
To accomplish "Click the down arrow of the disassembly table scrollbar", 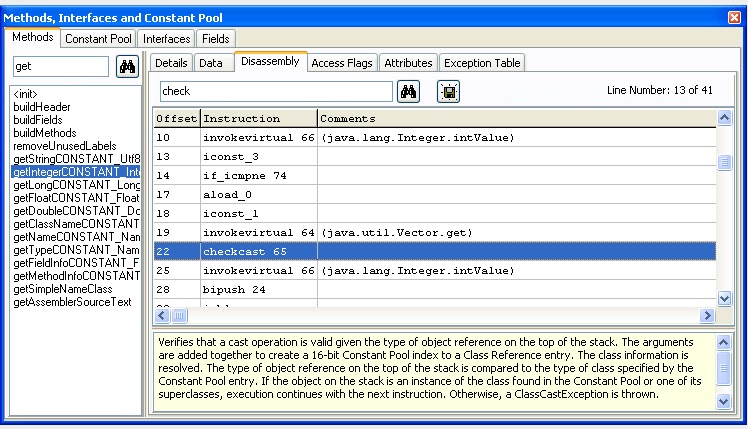I will click(724, 299).
